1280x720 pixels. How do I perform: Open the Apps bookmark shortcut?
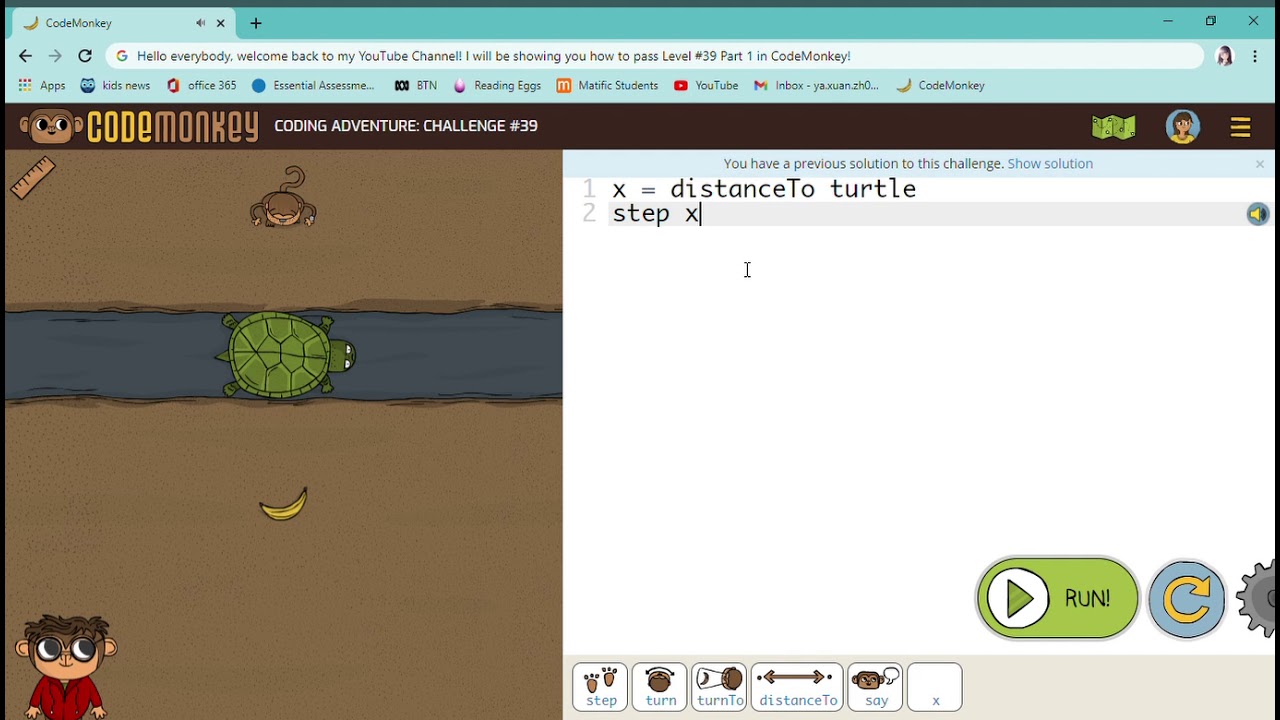click(42, 86)
